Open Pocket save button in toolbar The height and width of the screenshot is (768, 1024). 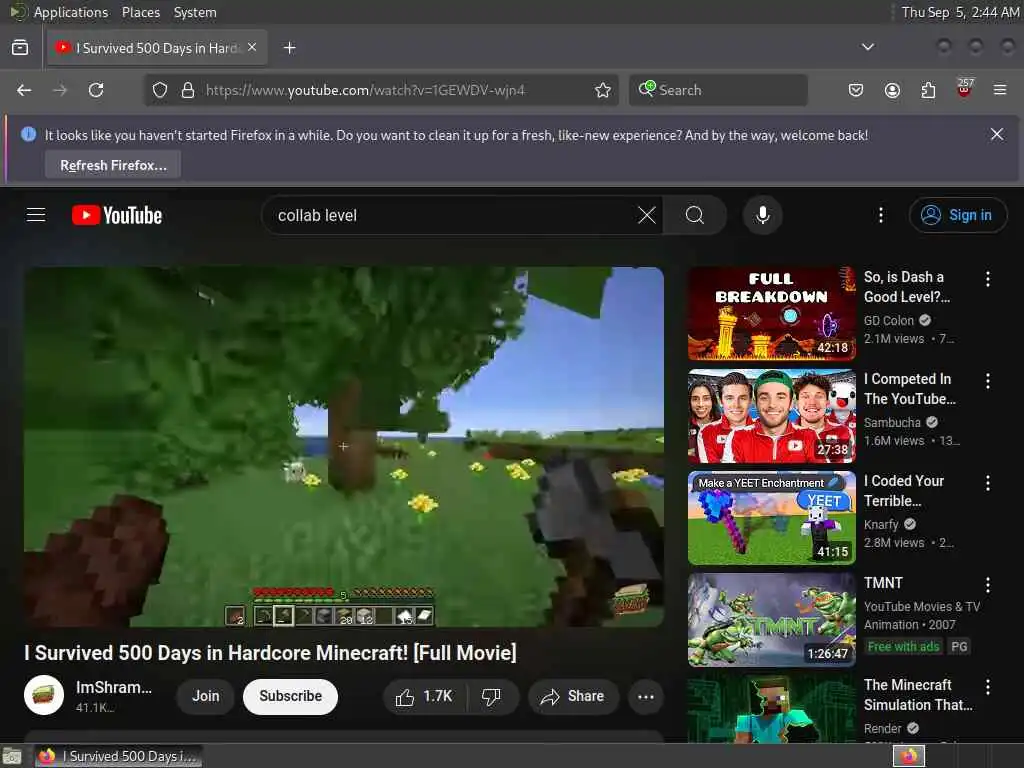[856, 90]
